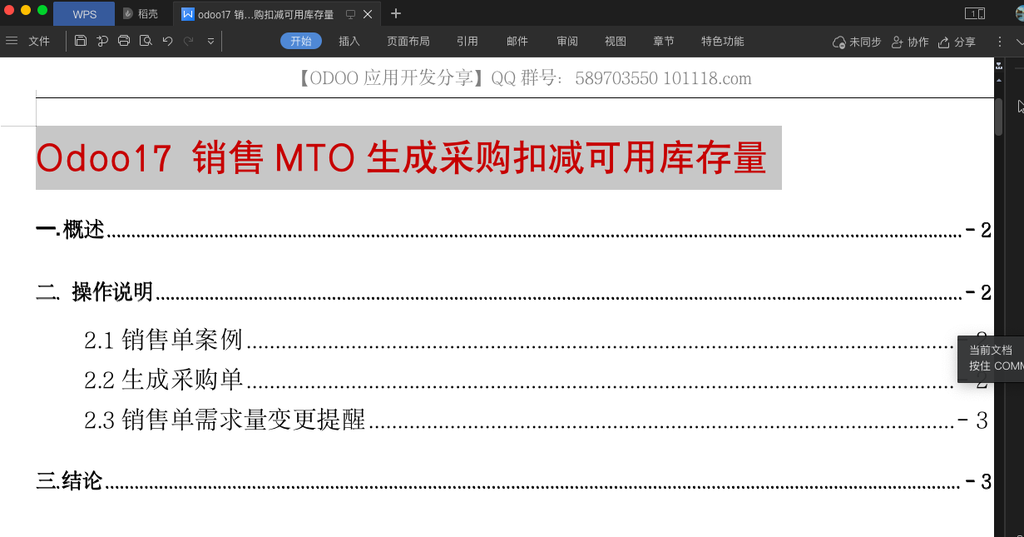Click the 未同步 cloud sync button
Image resolution: width=1024 pixels, height=537 pixels.
857,42
